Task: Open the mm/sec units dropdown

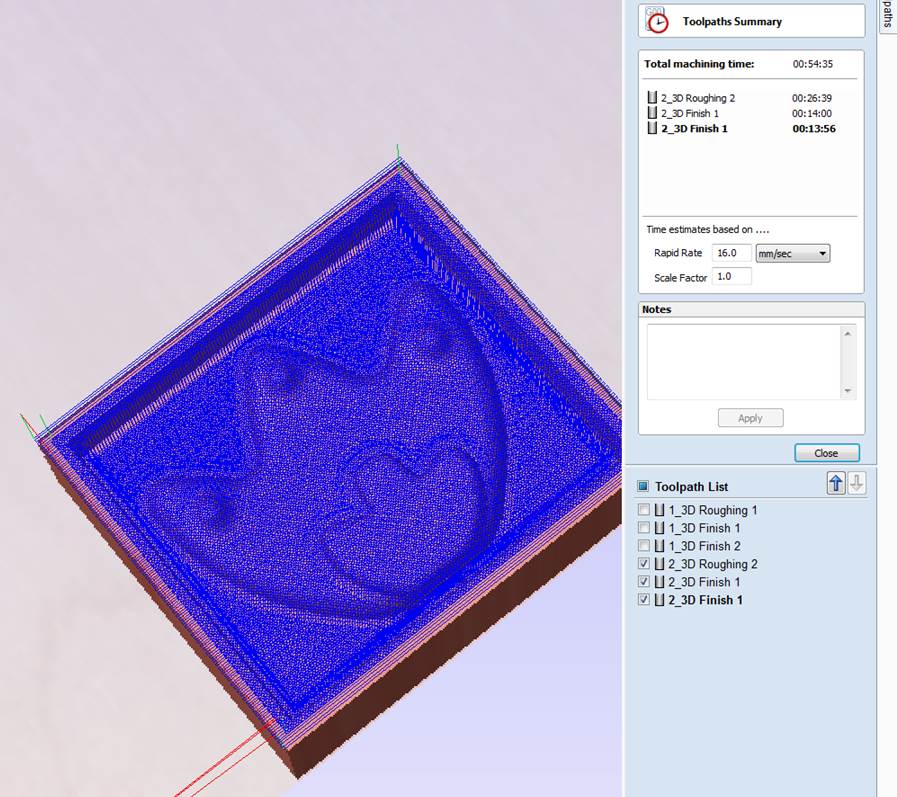Action: pyautogui.click(x=793, y=253)
